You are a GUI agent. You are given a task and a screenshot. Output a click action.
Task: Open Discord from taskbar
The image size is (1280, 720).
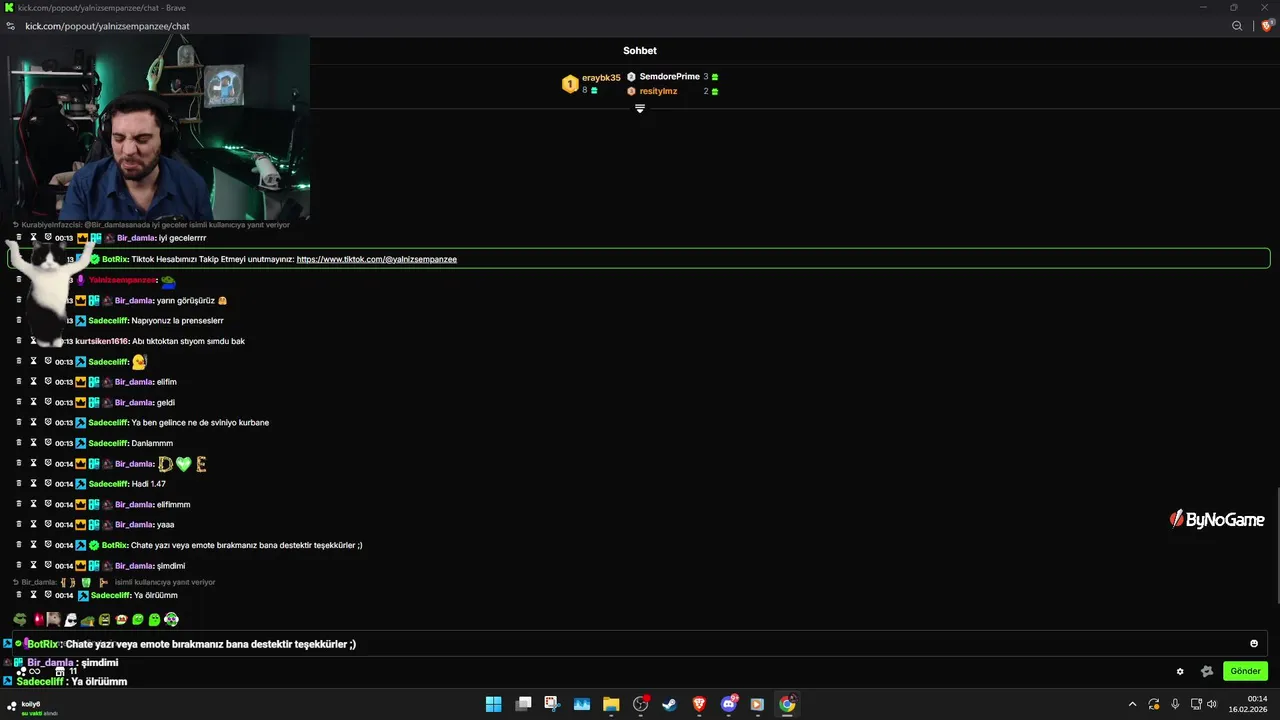(728, 704)
